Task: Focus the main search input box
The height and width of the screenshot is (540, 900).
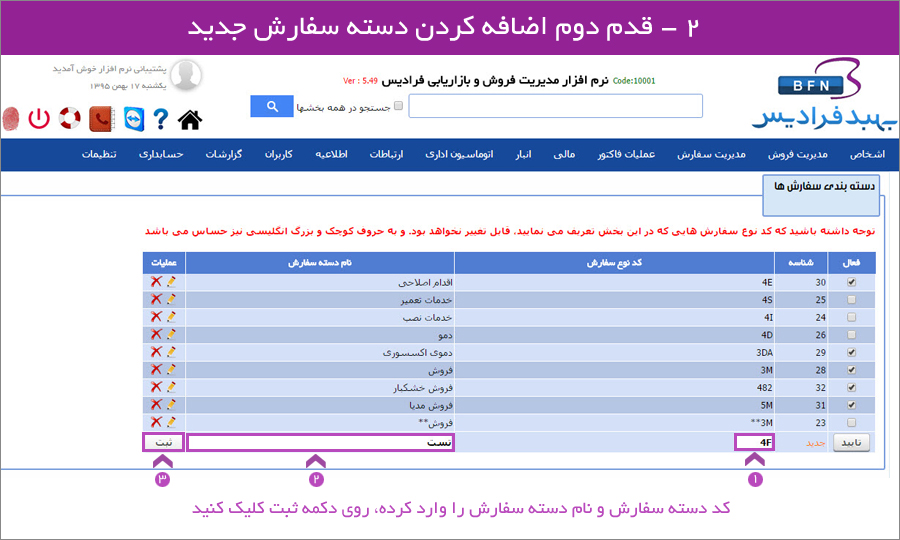Action: click(x=556, y=106)
